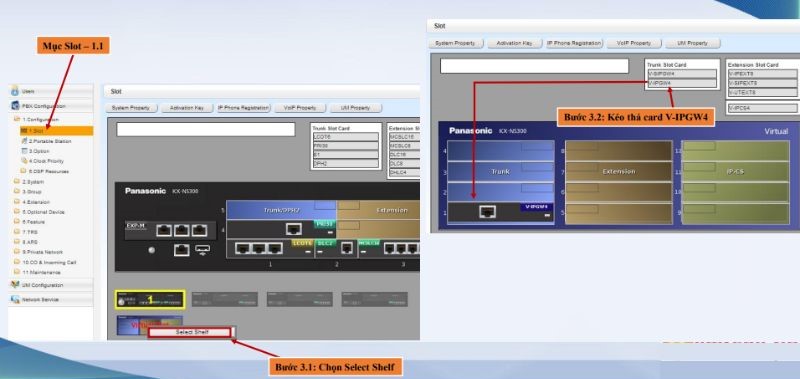This screenshot has width=800, height=379.
Task: Open IP Phone Registration in left panel
Action: [243, 108]
